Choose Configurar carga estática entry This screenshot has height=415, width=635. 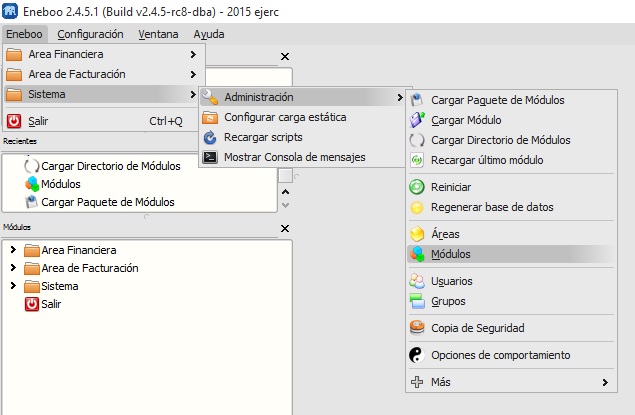tap(303, 117)
